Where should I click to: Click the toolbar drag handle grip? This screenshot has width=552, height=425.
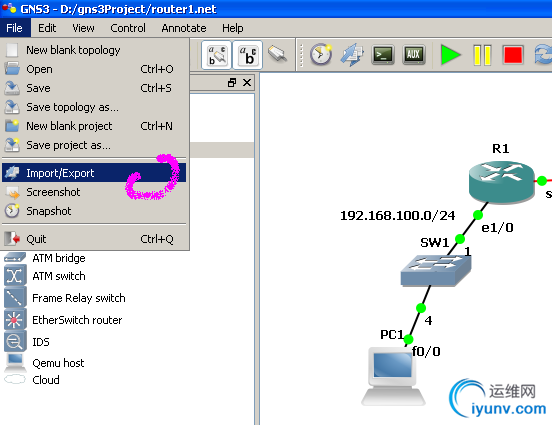(x=301, y=55)
